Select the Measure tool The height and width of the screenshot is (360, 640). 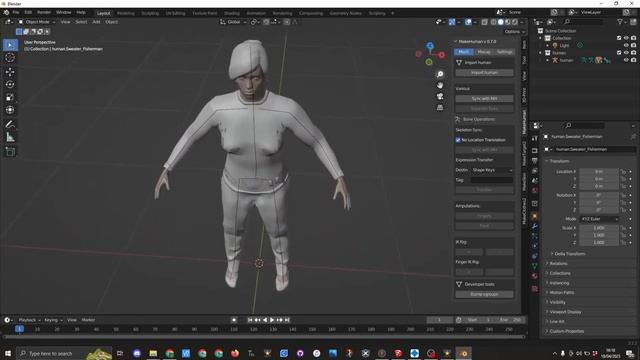coord(10,137)
